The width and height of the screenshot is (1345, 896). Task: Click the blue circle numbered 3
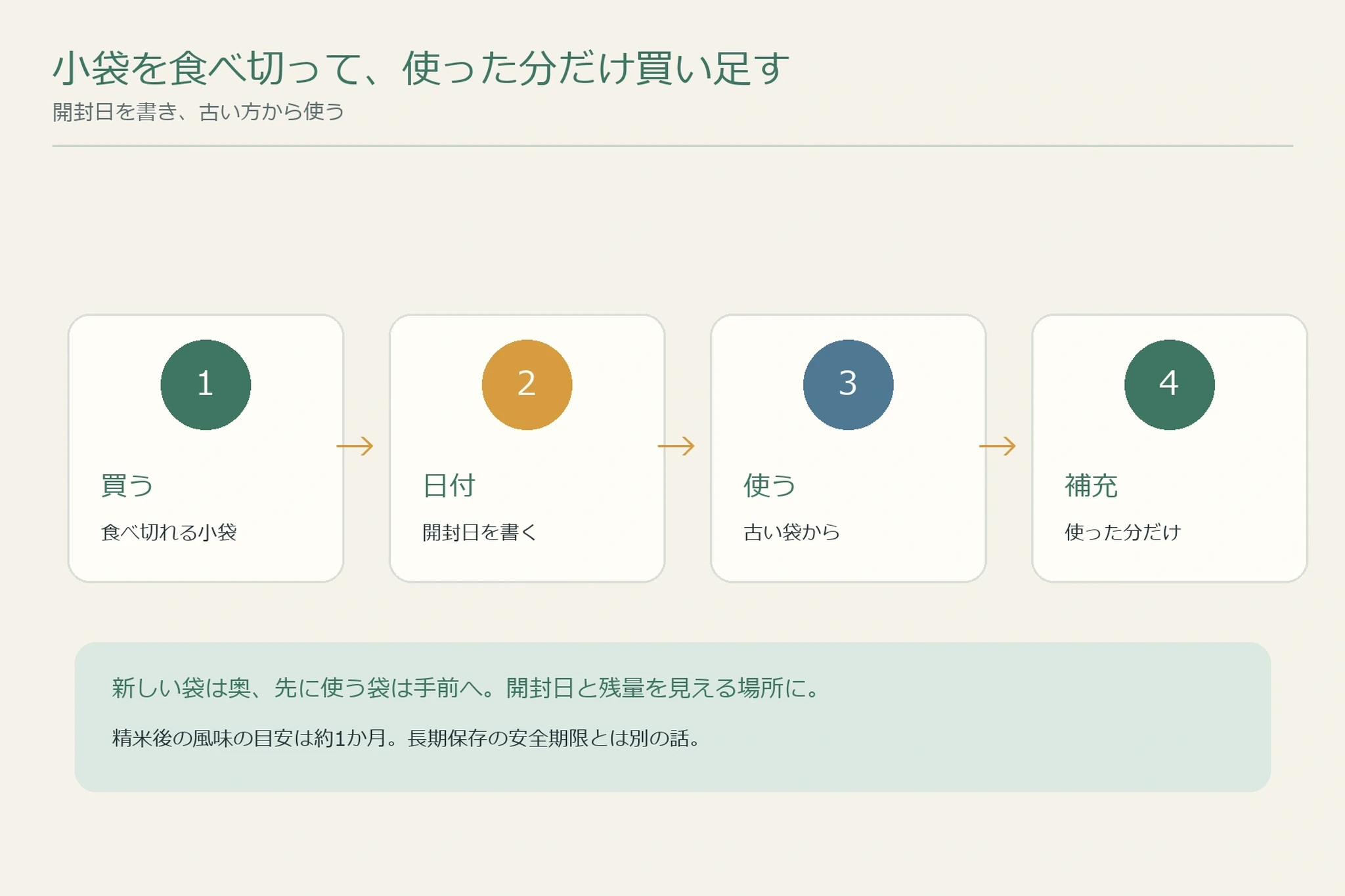[848, 385]
